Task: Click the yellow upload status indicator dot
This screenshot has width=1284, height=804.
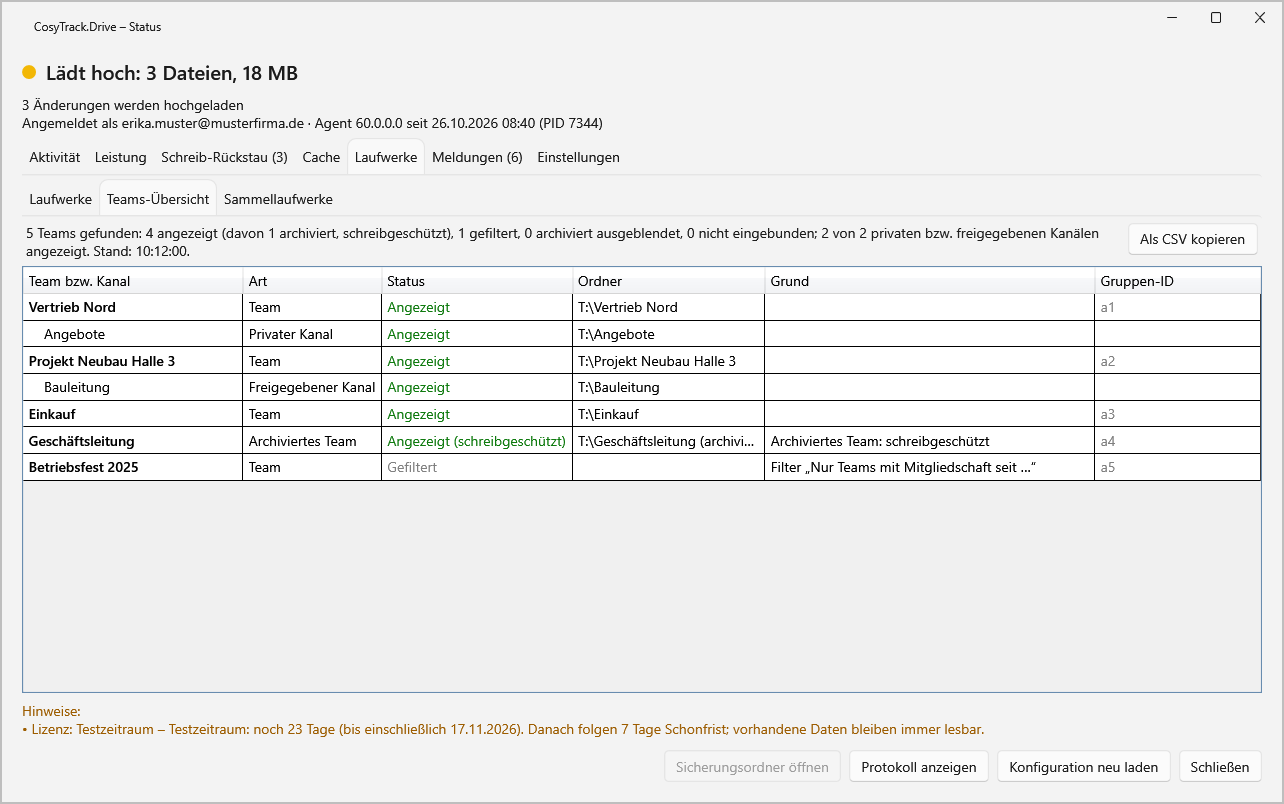Action: pyautogui.click(x=29, y=73)
